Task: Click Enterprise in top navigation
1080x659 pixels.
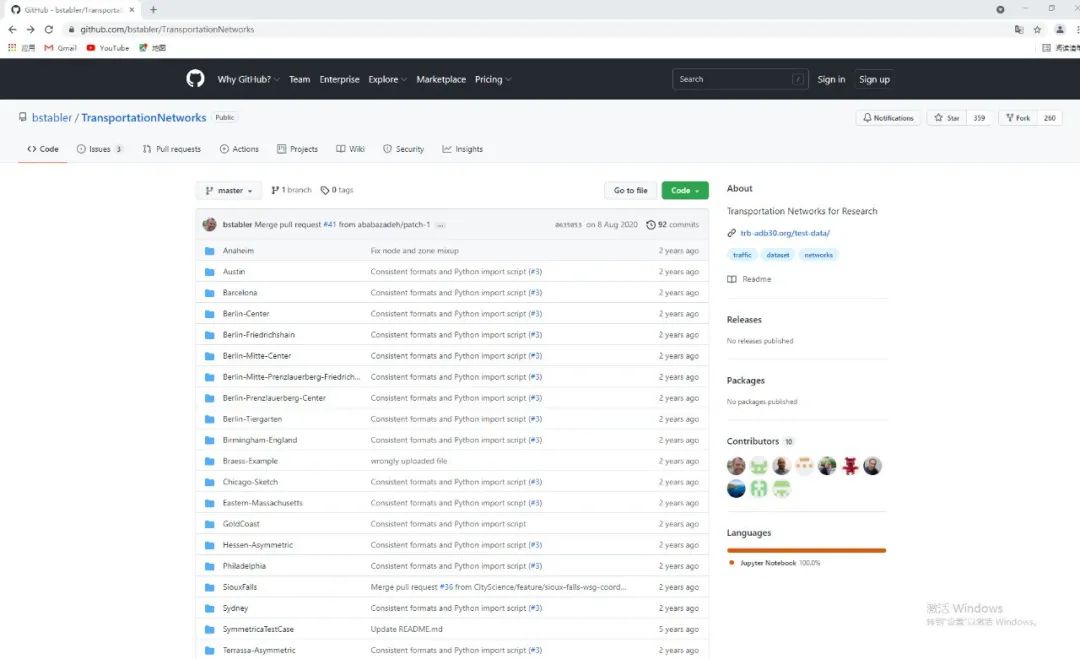Action: tap(339, 79)
